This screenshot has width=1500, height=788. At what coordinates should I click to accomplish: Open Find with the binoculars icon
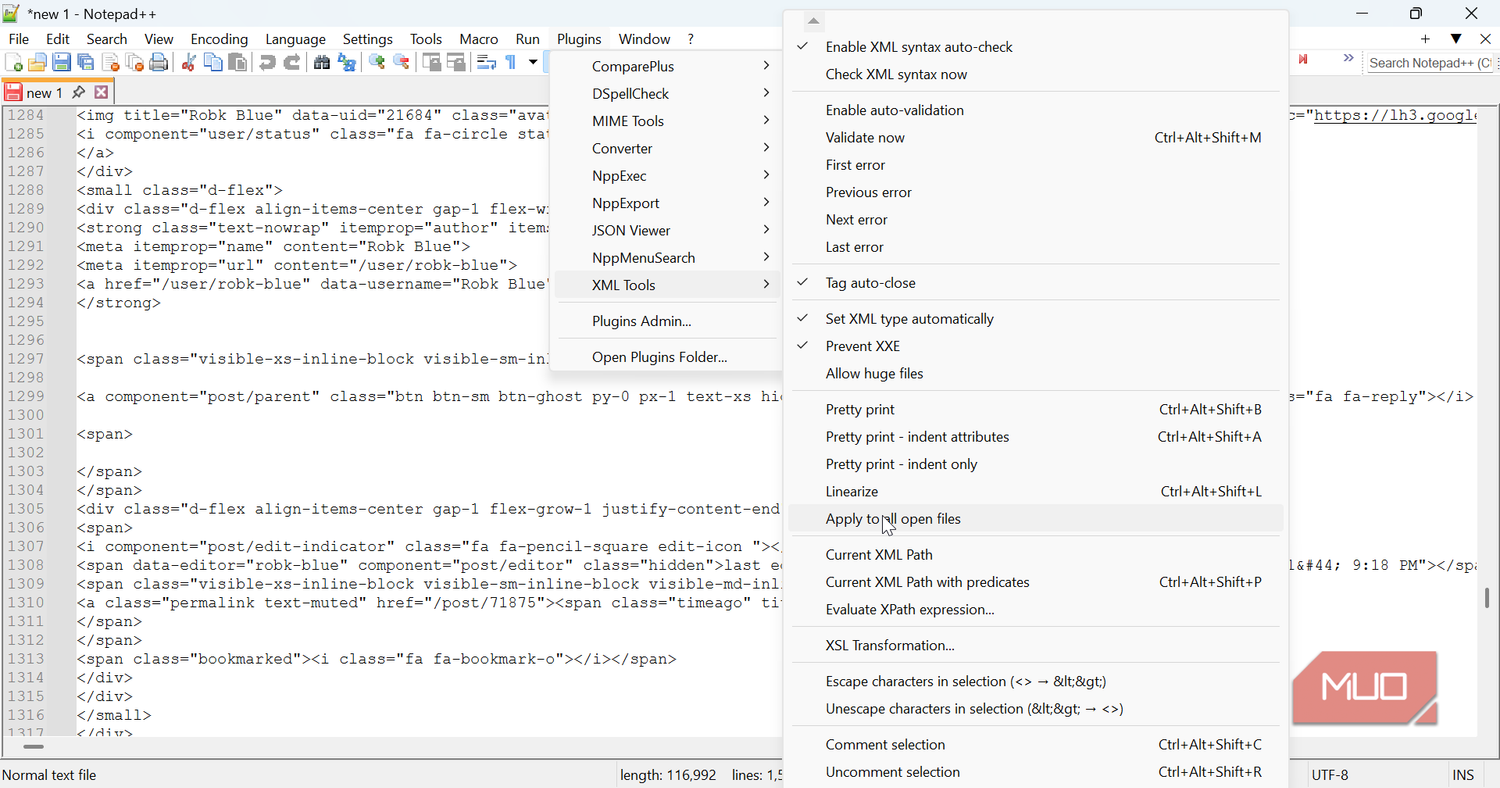click(322, 62)
